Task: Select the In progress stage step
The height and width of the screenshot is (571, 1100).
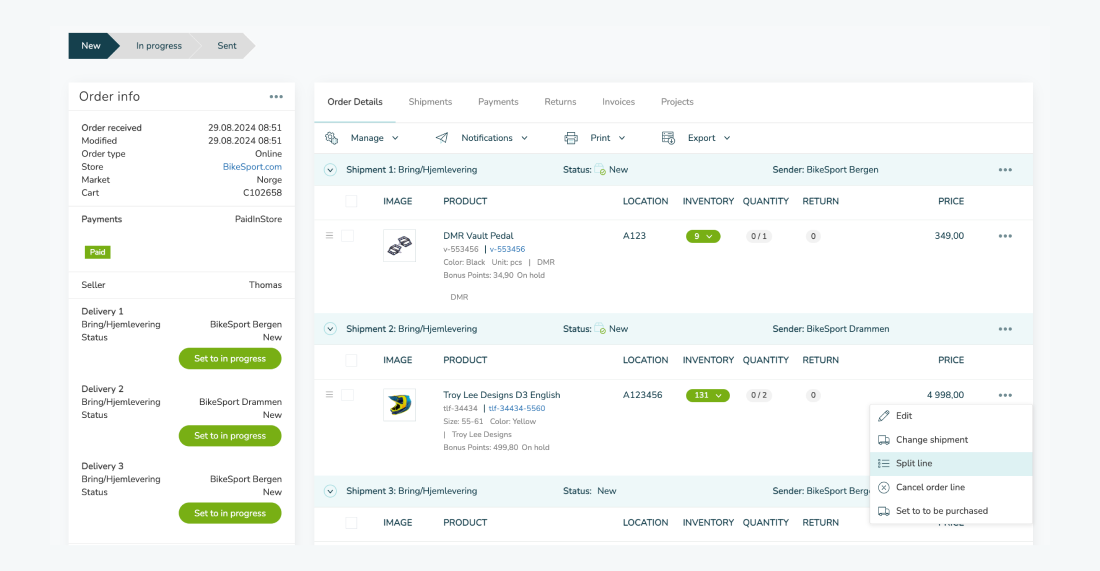Action: click(x=159, y=46)
